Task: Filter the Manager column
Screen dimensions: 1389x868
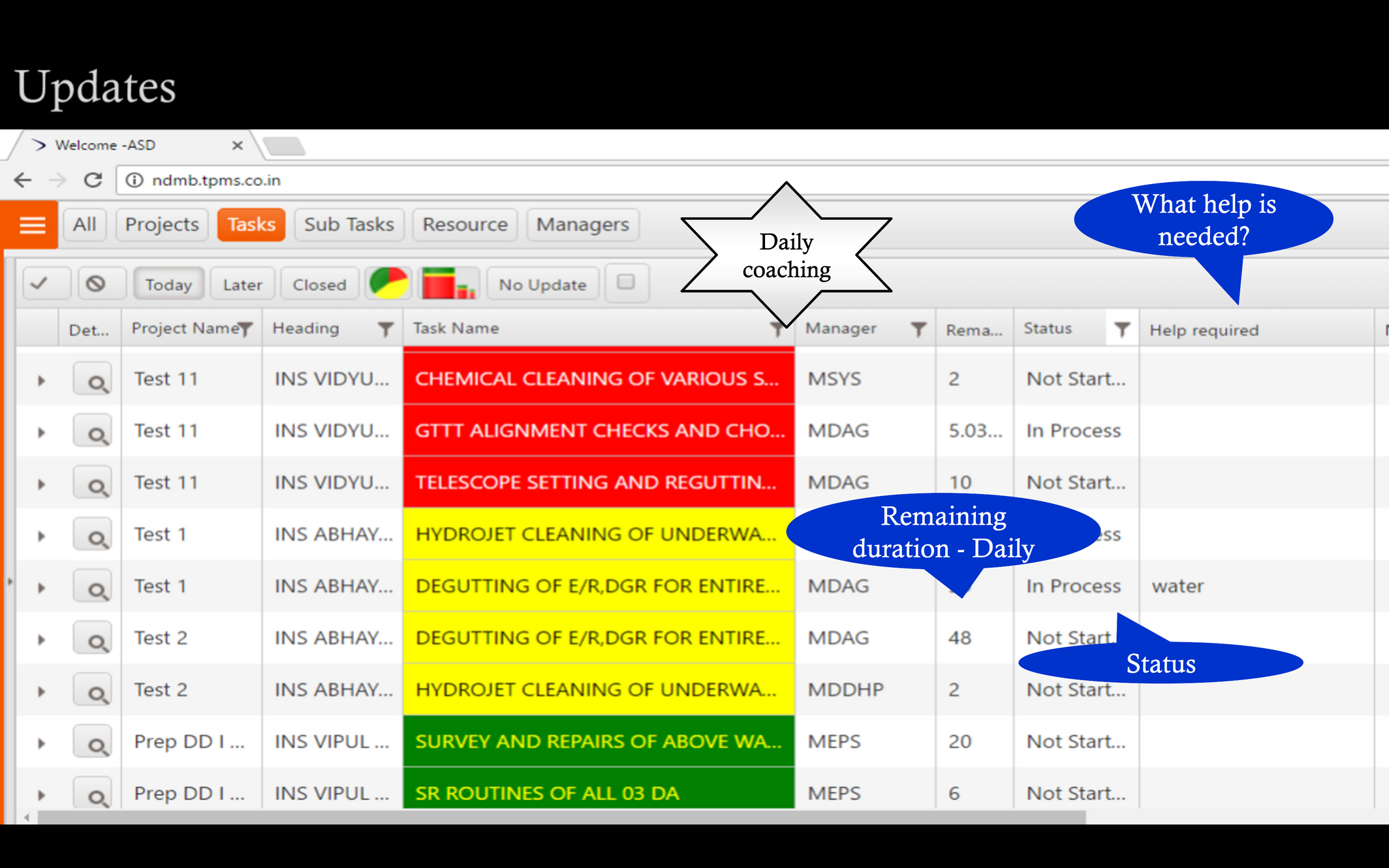Action: (x=919, y=330)
